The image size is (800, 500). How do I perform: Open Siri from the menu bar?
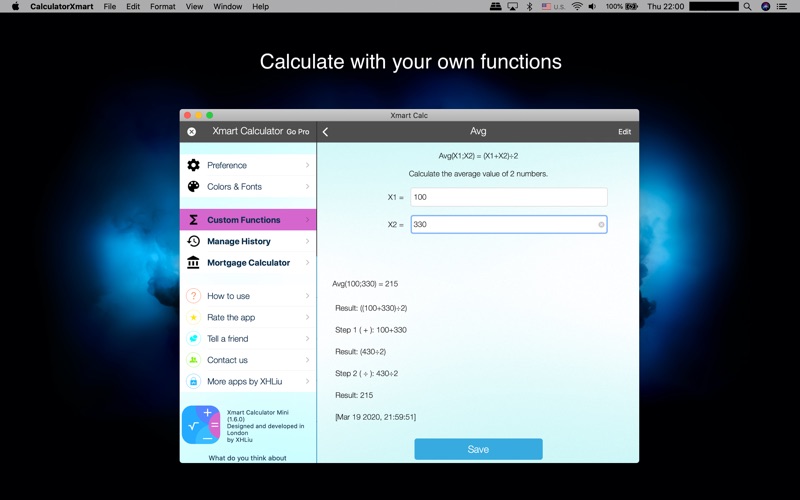(x=765, y=7)
